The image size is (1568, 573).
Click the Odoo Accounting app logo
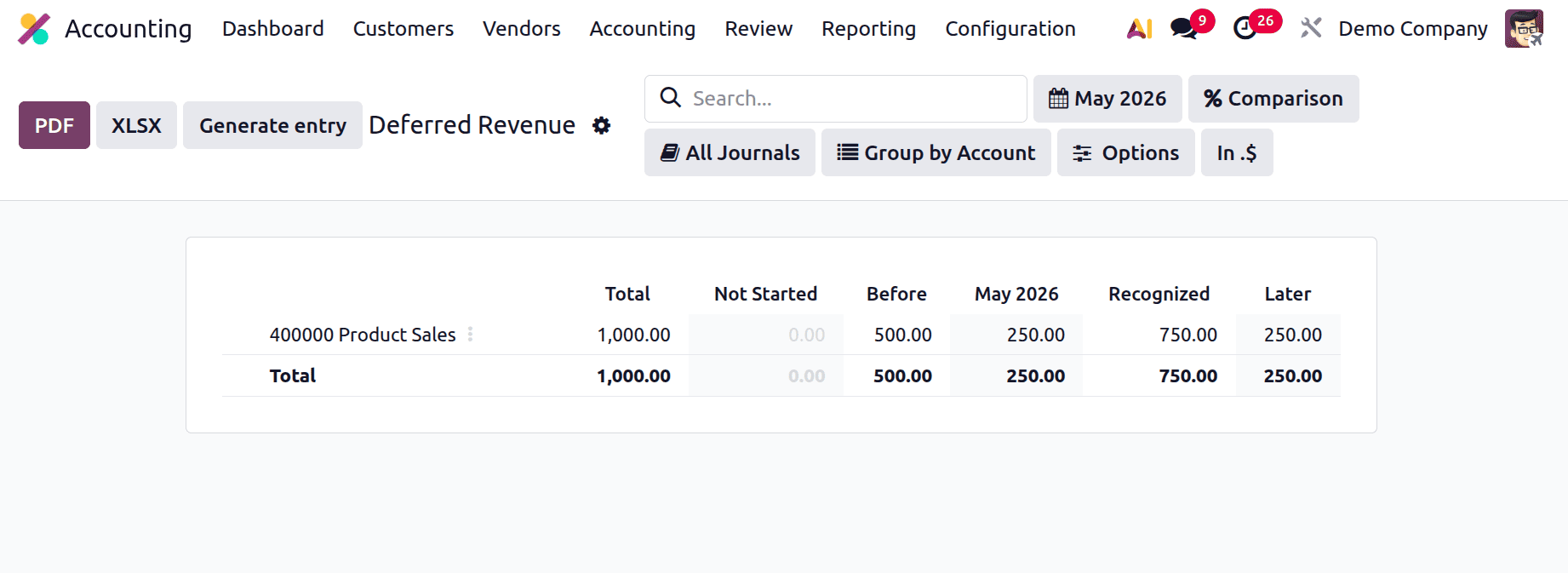click(x=34, y=29)
